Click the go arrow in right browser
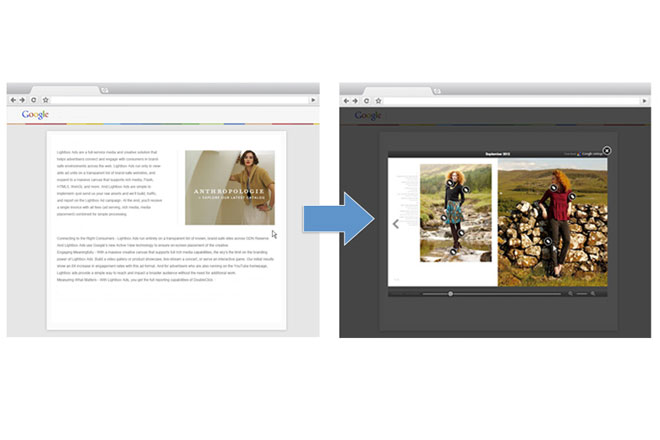The height and width of the screenshot is (440, 660). (x=644, y=101)
